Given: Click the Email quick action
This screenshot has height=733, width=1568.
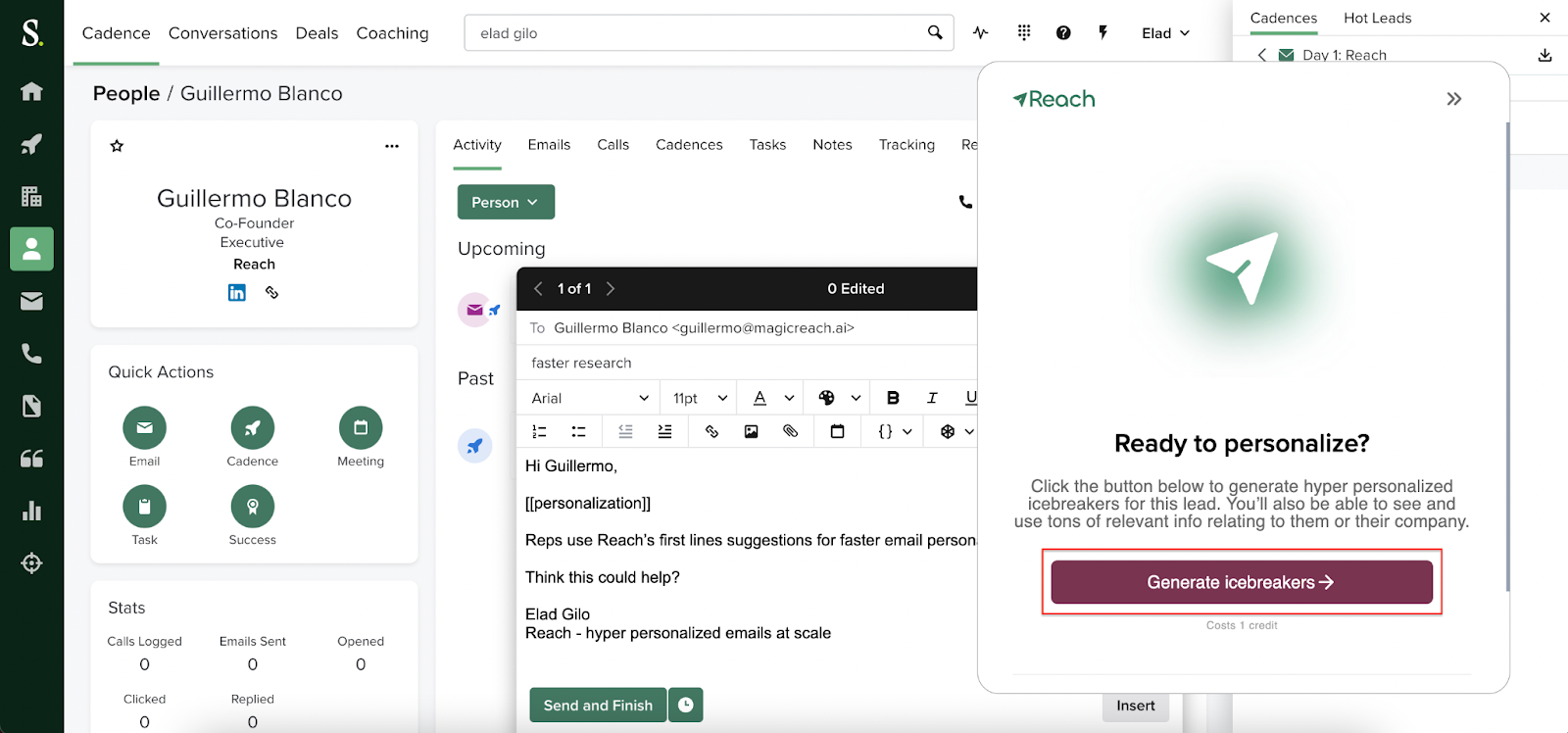Looking at the screenshot, I should tap(144, 427).
